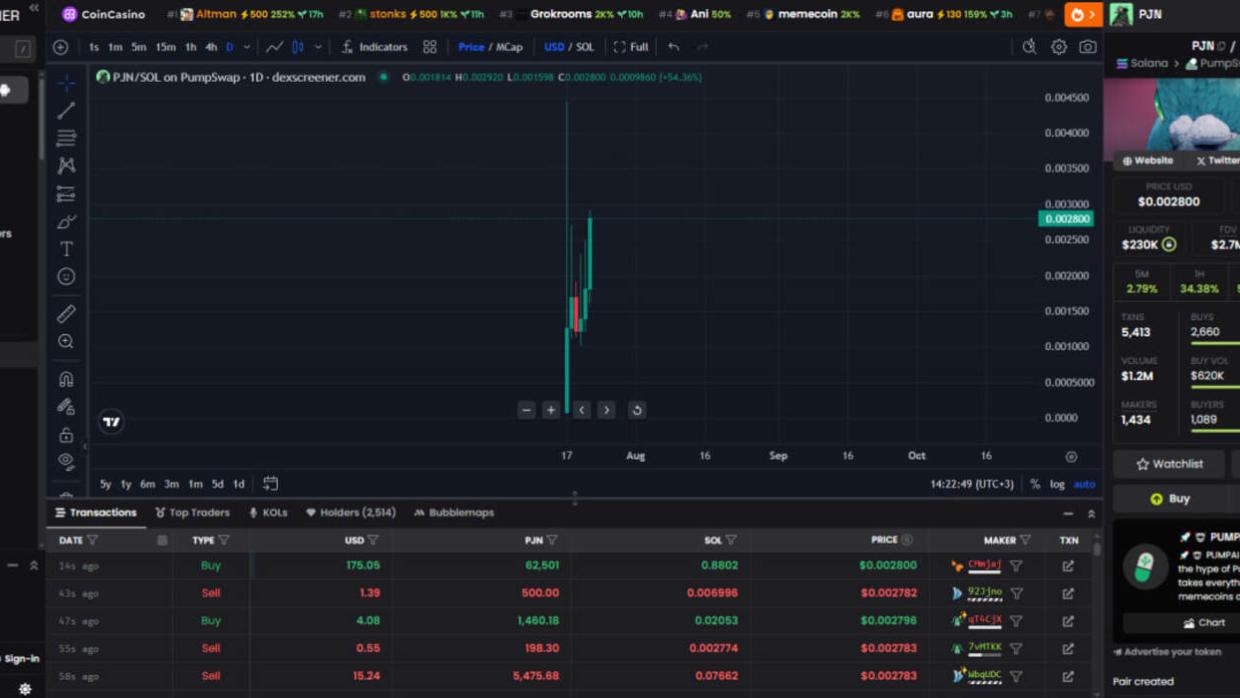Hide all drawings with eye icon
Viewport: 1240px width, 698px height.
pyautogui.click(x=66, y=462)
